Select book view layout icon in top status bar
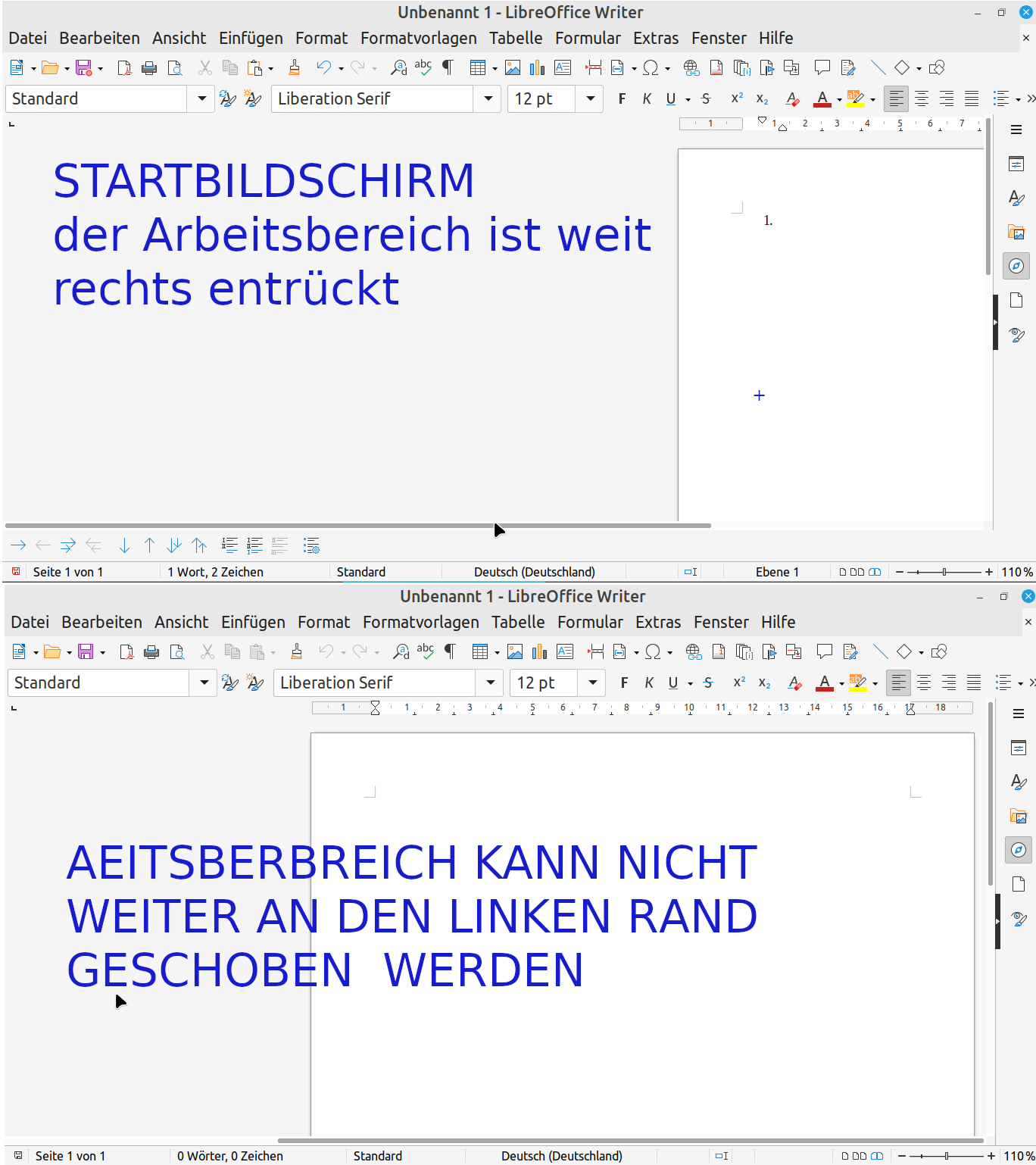 pyautogui.click(x=875, y=572)
